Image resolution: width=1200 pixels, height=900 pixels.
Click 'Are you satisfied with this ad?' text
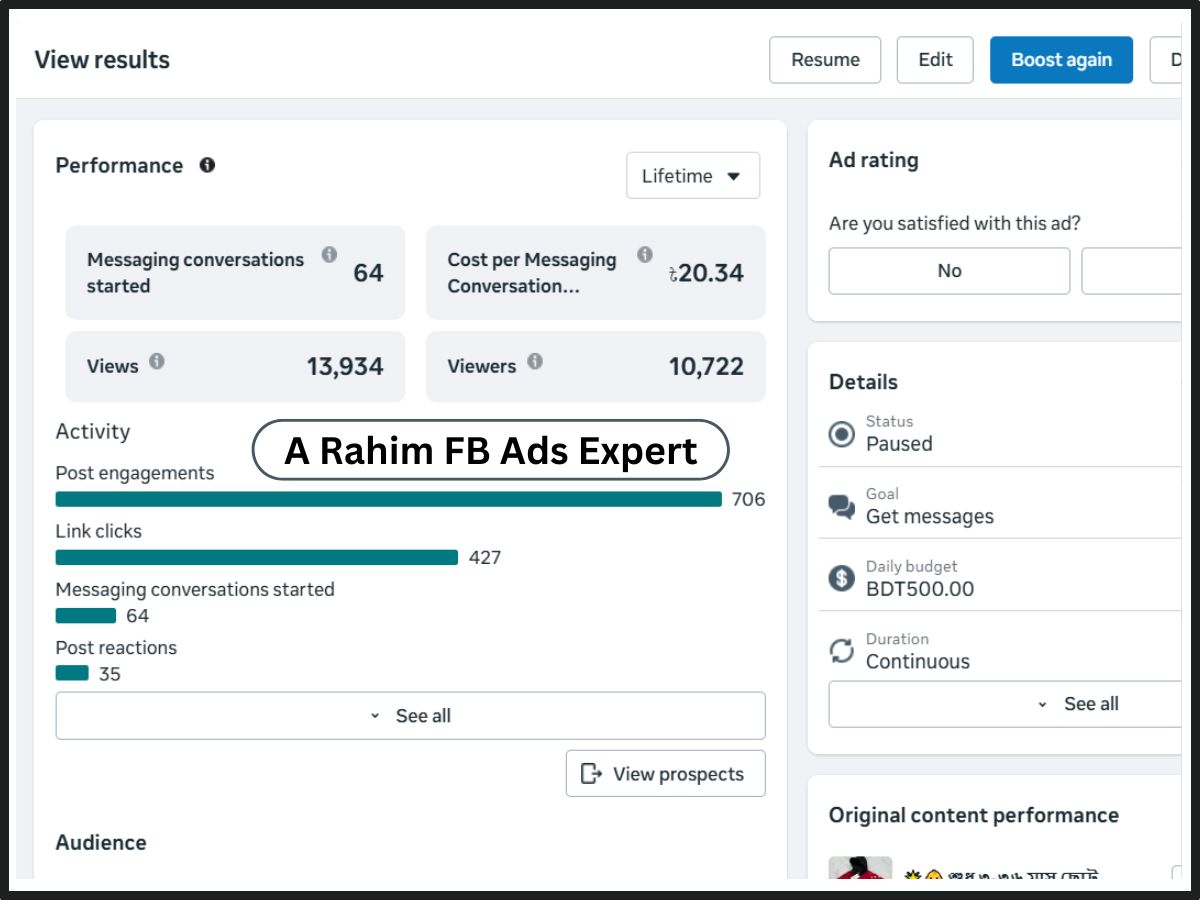pos(955,224)
